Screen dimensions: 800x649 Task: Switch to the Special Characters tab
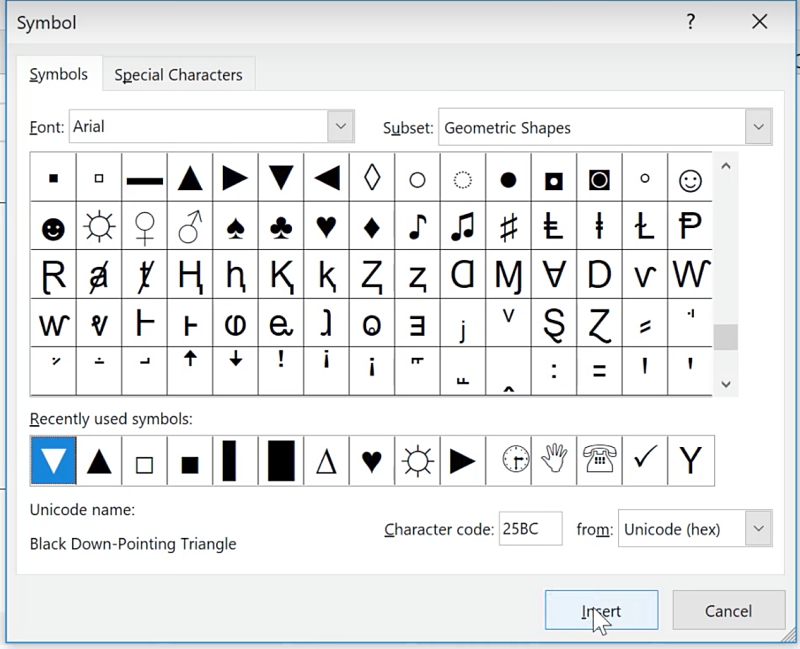tap(178, 75)
